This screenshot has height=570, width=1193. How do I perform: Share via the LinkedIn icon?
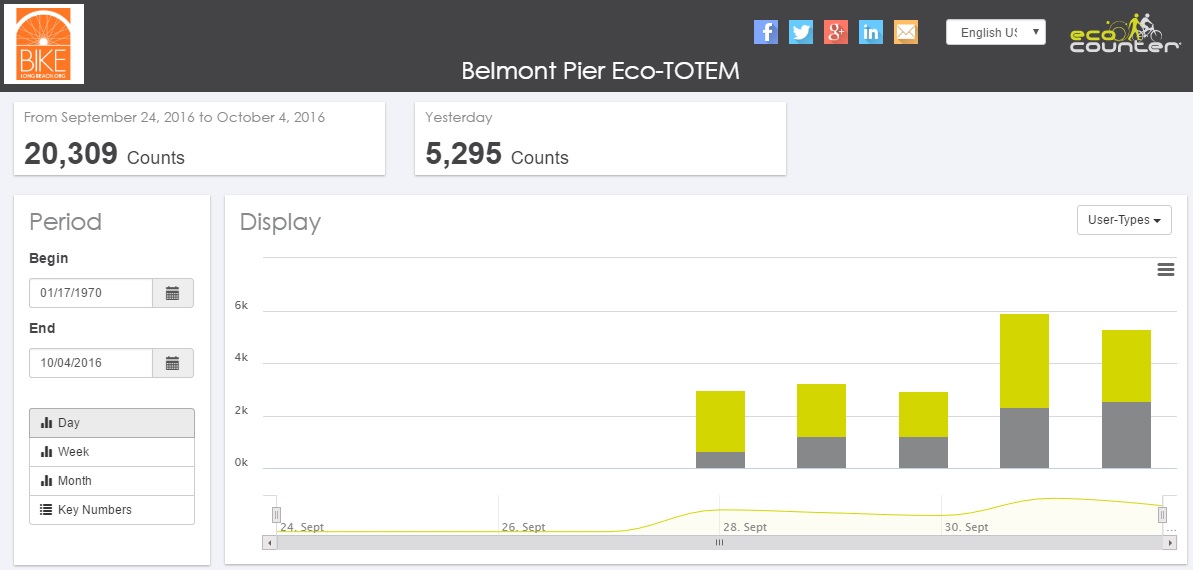click(x=871, y=32)
